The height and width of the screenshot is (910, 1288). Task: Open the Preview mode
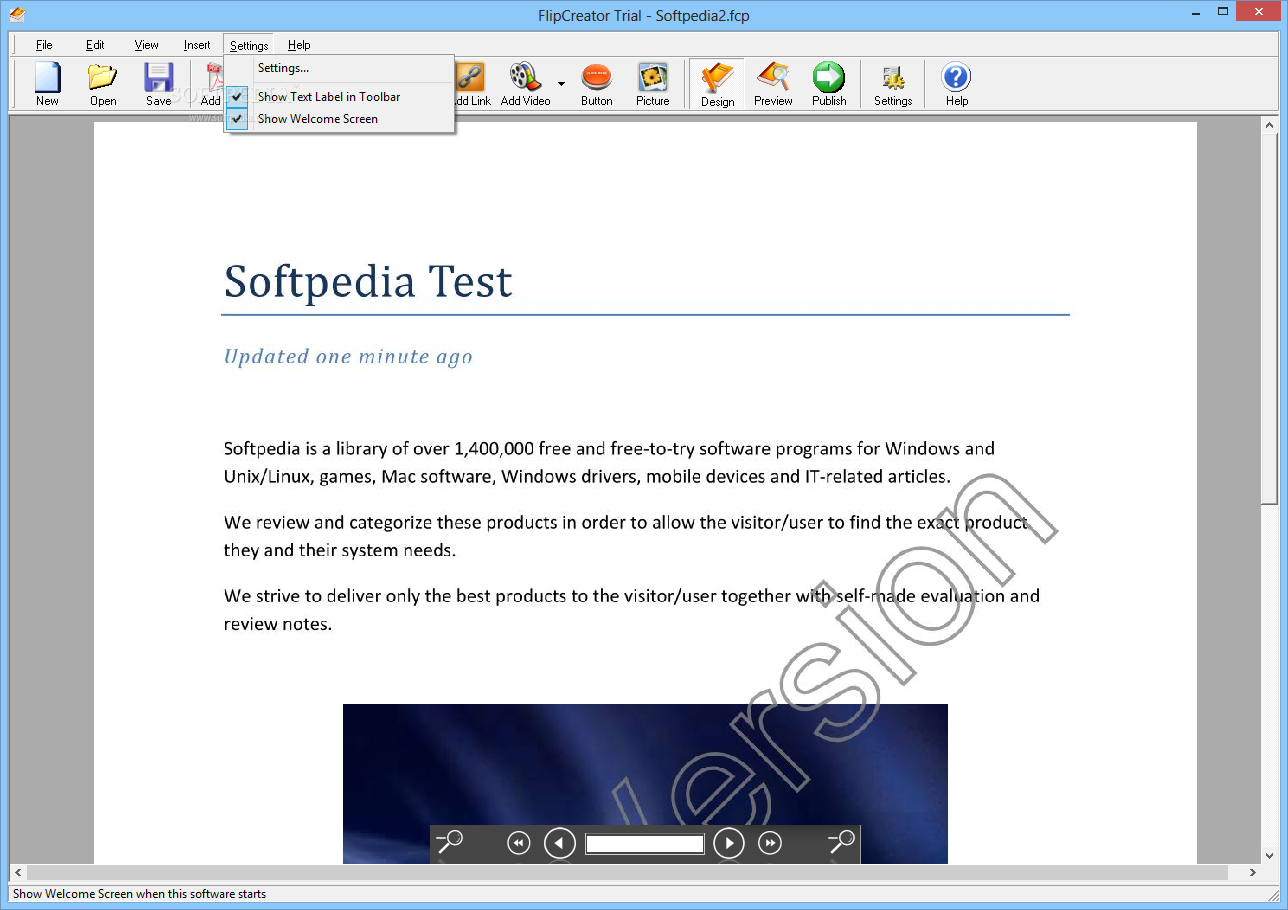pyautogui.click(x=773, y=84)
